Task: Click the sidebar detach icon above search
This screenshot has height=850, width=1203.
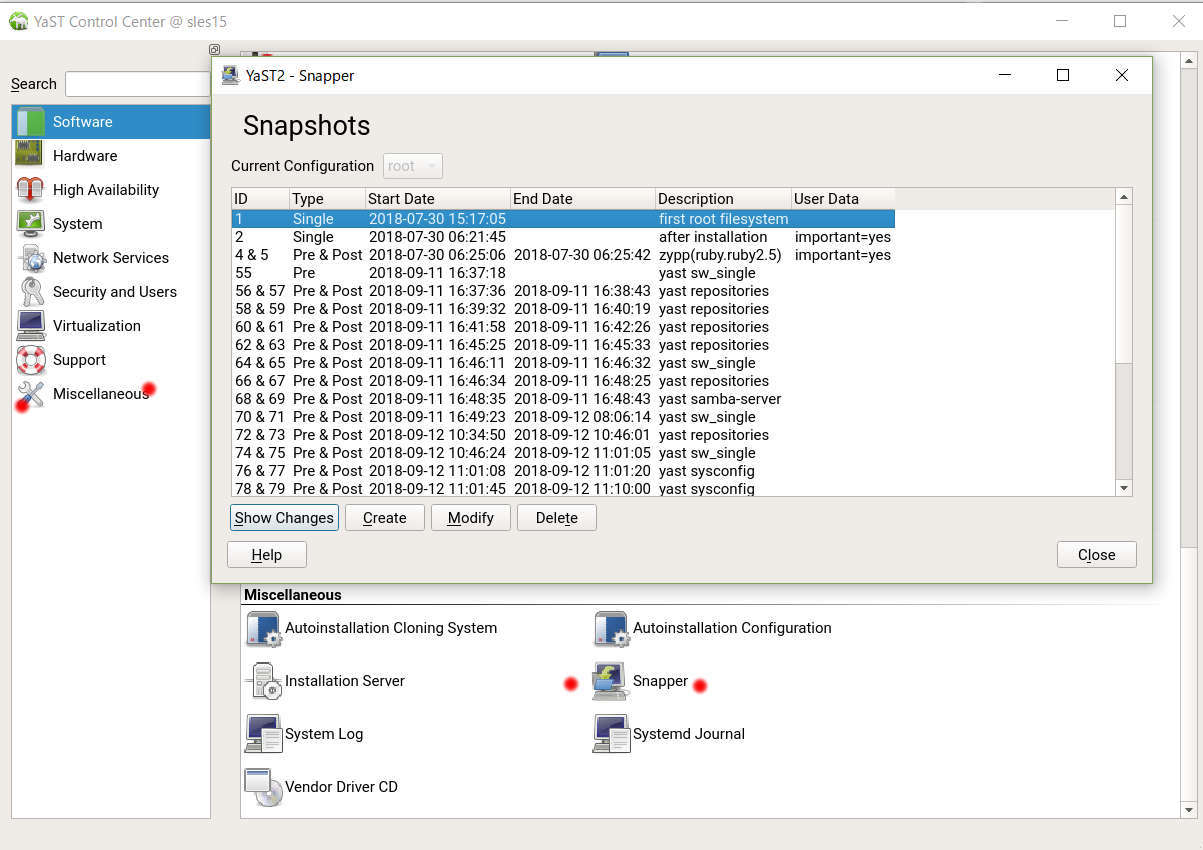Action: [214, 49]
